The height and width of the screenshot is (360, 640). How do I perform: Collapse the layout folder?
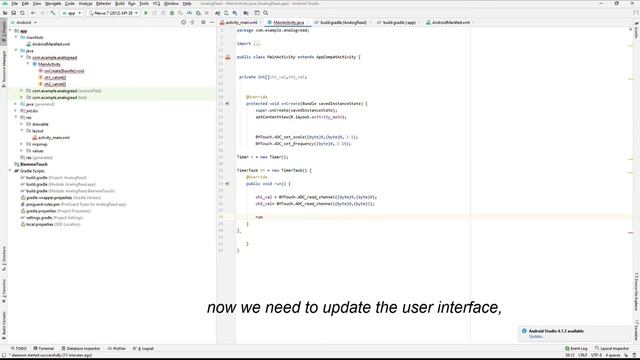22,131
